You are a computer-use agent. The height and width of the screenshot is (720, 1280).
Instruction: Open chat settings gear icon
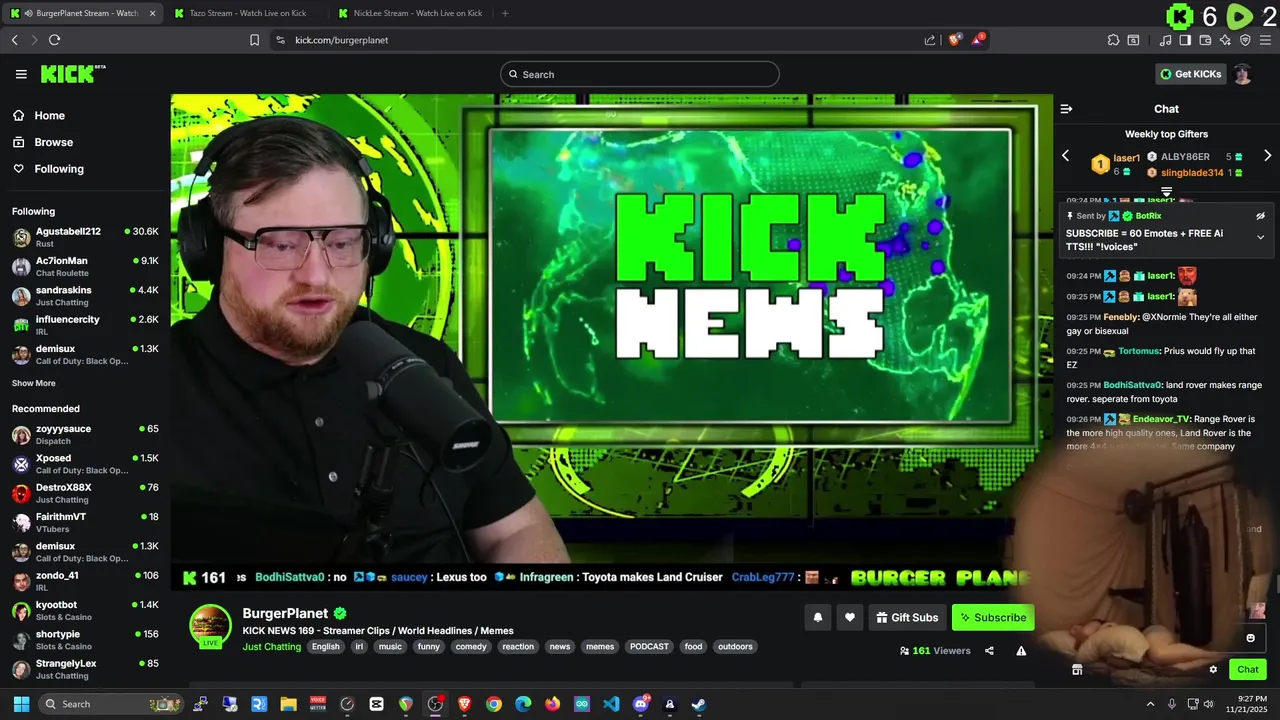pos(1213,670)
